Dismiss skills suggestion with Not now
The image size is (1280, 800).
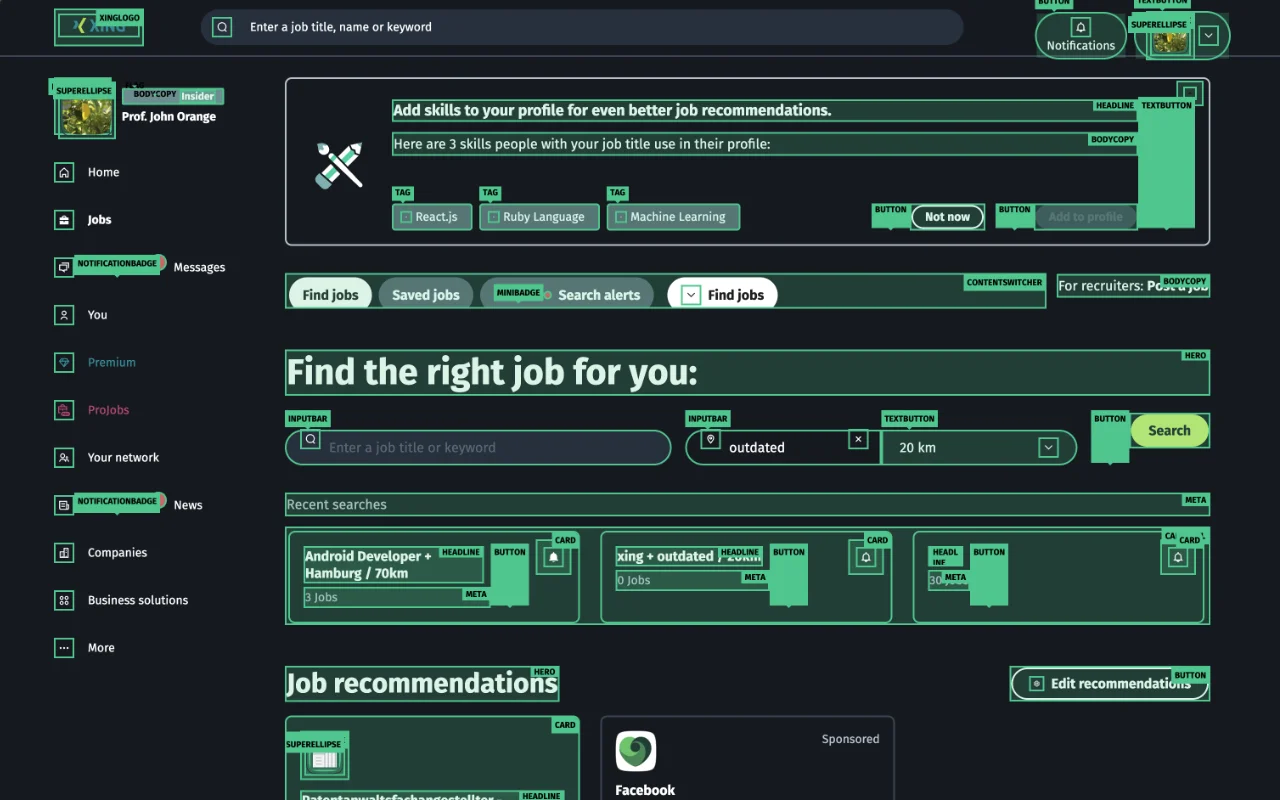tap(947, 216)
